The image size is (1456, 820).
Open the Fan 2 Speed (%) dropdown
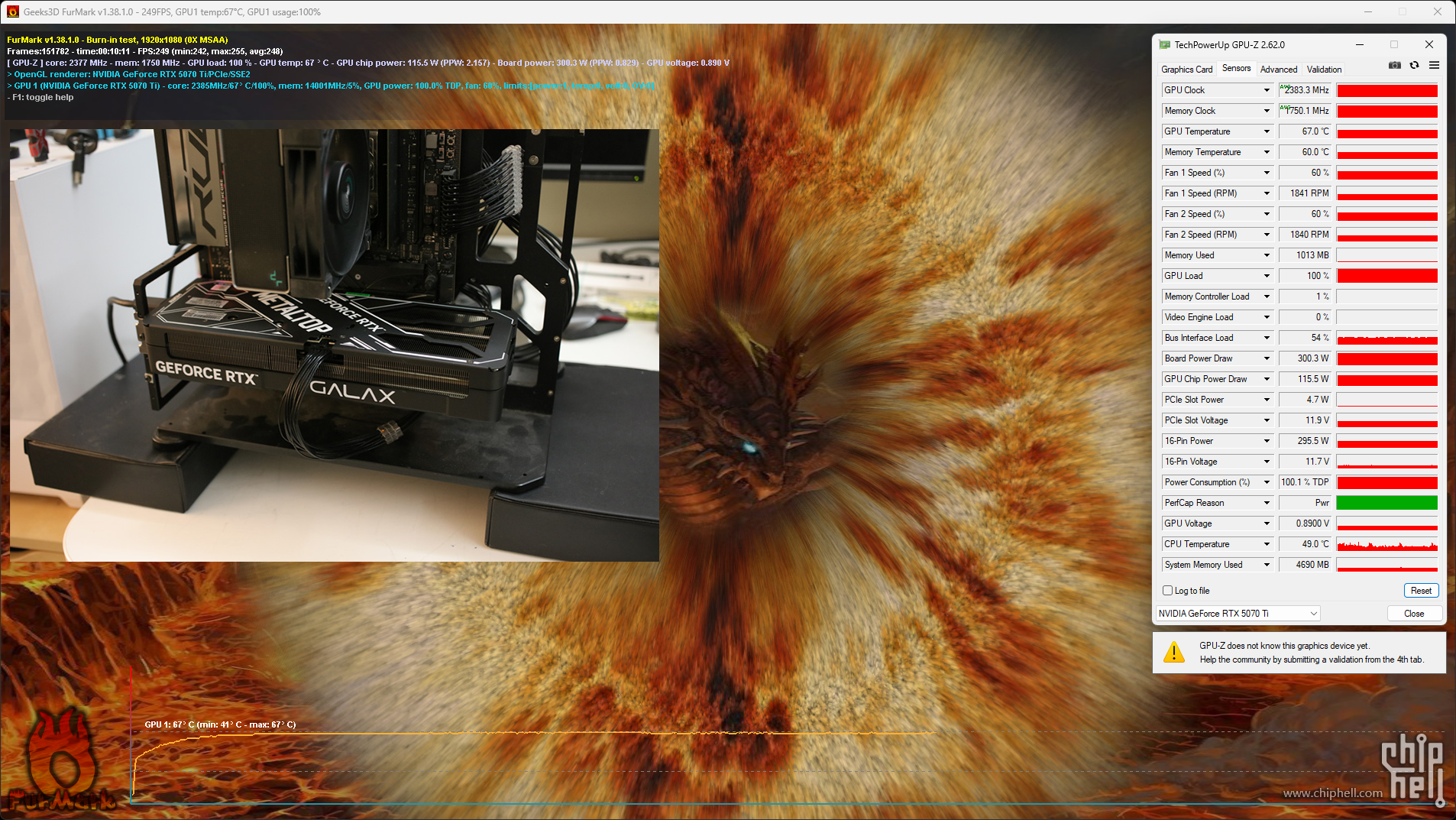[x=1267, y=214]
